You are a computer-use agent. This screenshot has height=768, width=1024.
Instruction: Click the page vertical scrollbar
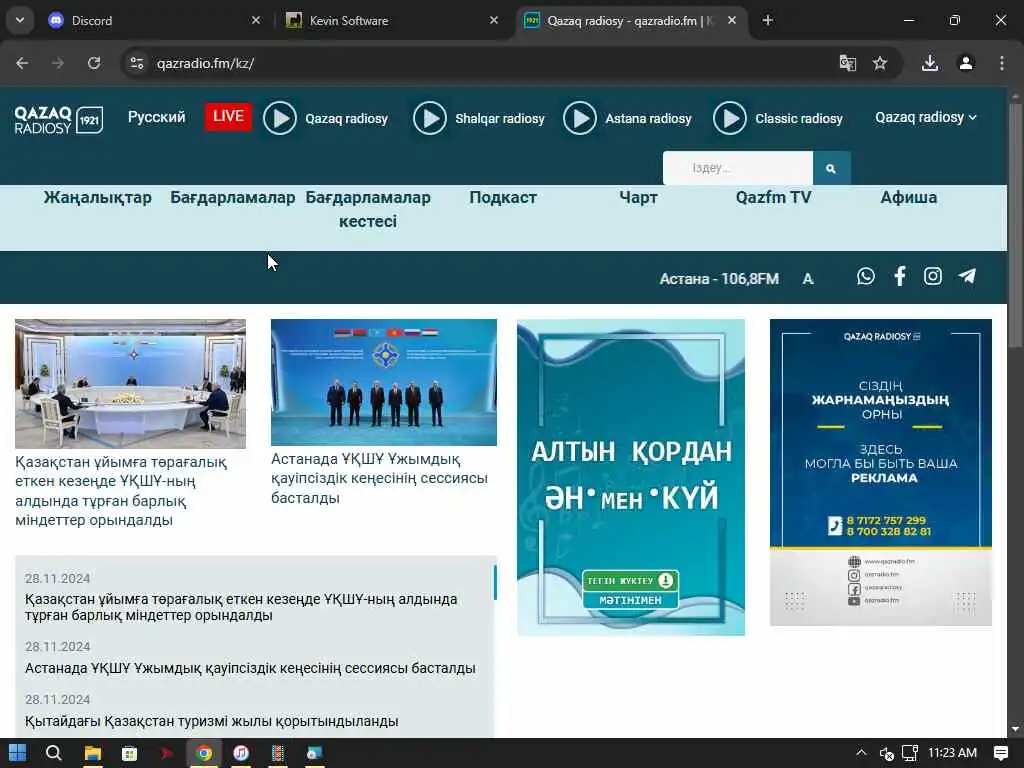(x=1016, y=225)
